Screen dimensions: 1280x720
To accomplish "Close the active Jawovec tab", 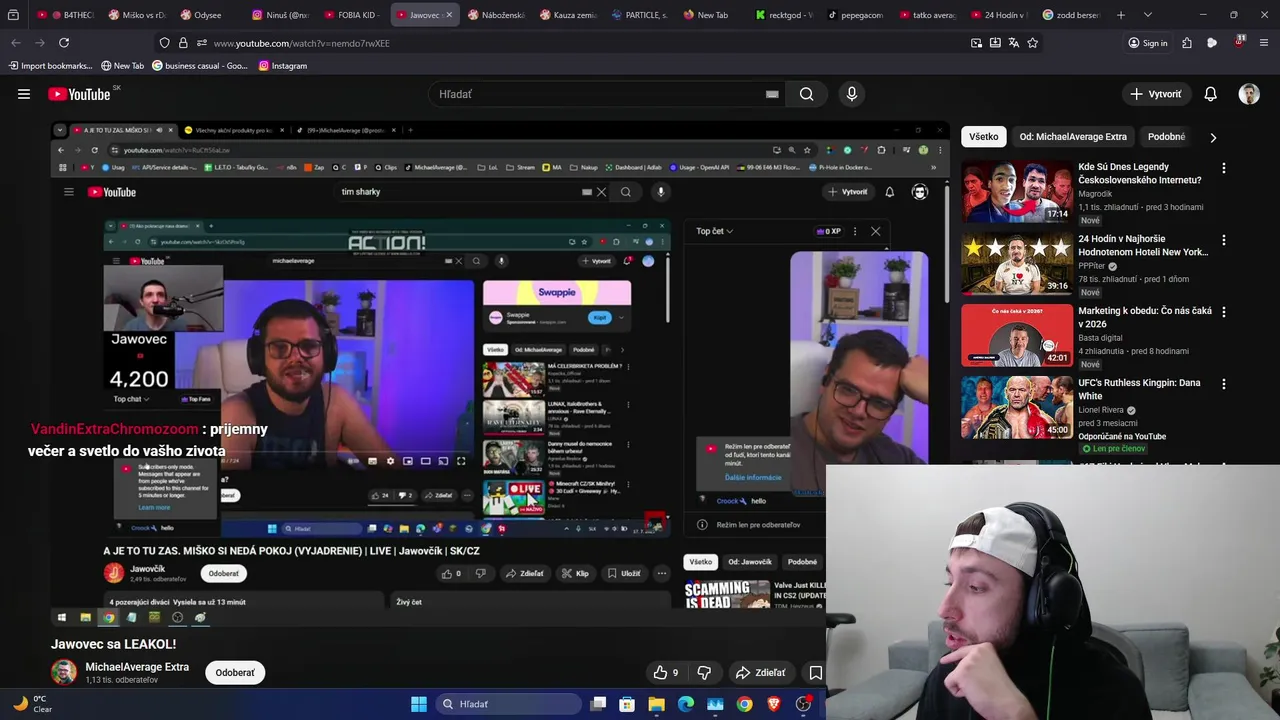I will point(449,15).
